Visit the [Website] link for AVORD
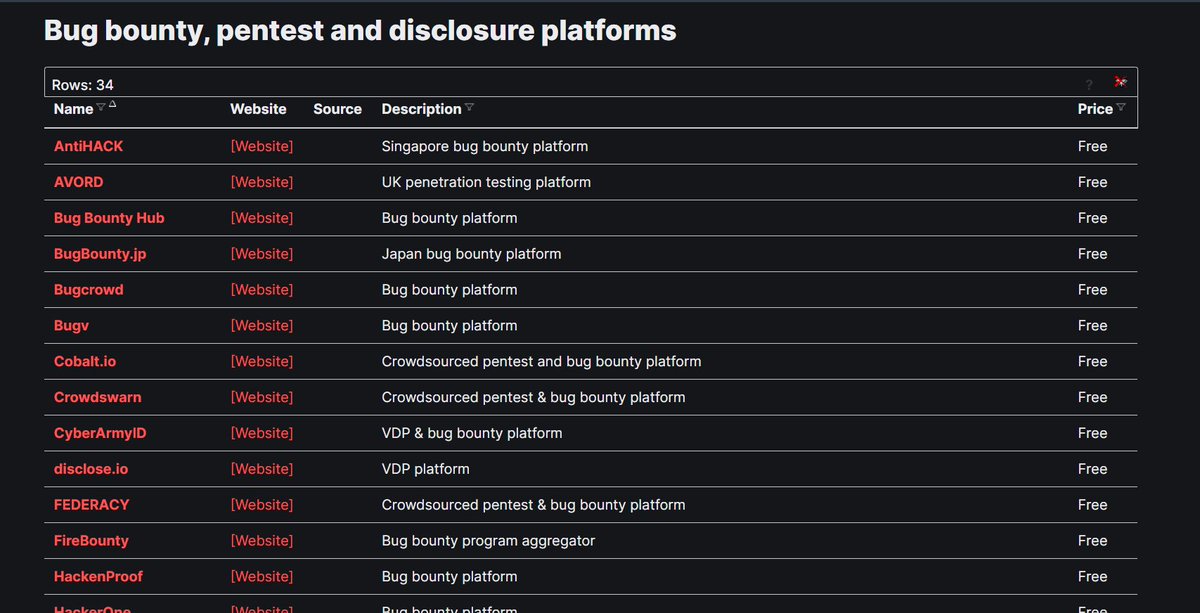 click(x=262, y=182)
